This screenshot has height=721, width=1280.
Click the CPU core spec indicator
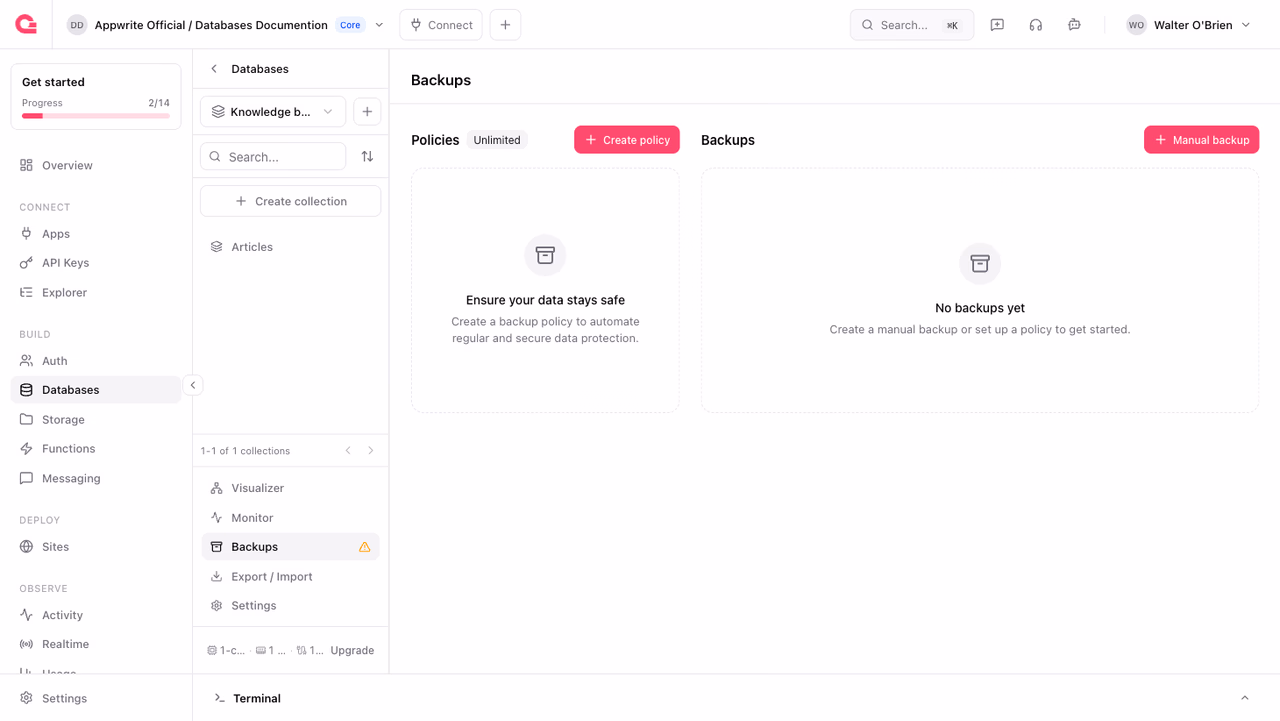point(226,650)
